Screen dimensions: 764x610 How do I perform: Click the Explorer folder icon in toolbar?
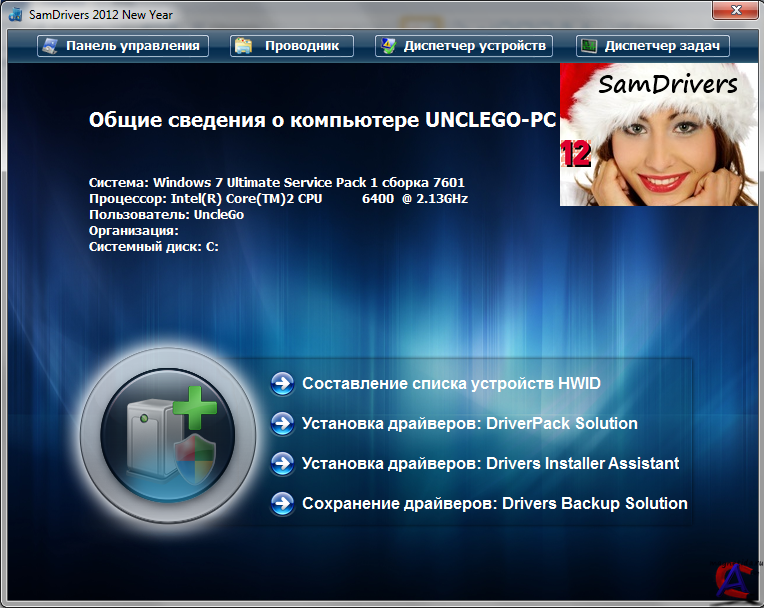point(242,46)
